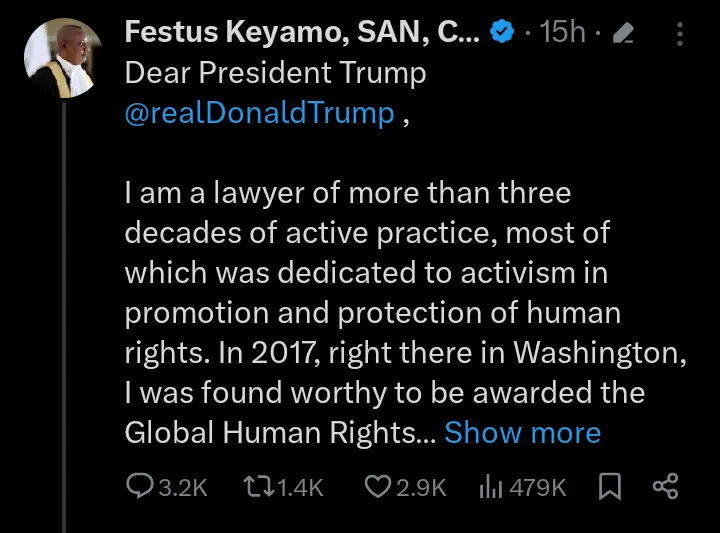Open Festus Keyamo's profile picture
This screenshot has width=720, height=533.
tap(64, 57)
